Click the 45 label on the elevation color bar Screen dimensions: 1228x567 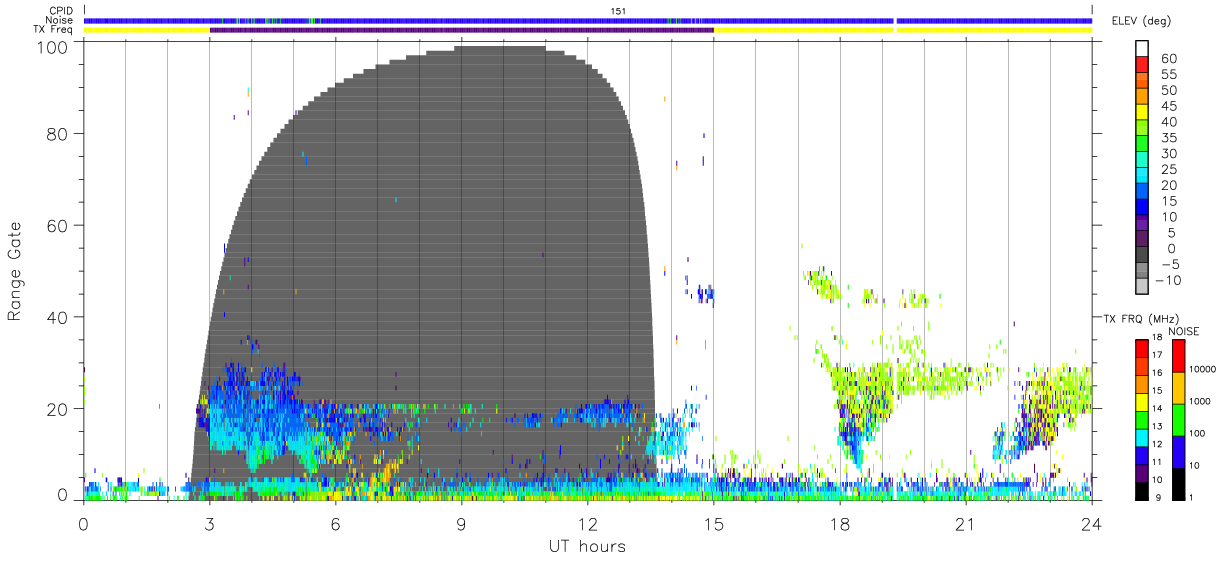click(x=1169, y=106)
